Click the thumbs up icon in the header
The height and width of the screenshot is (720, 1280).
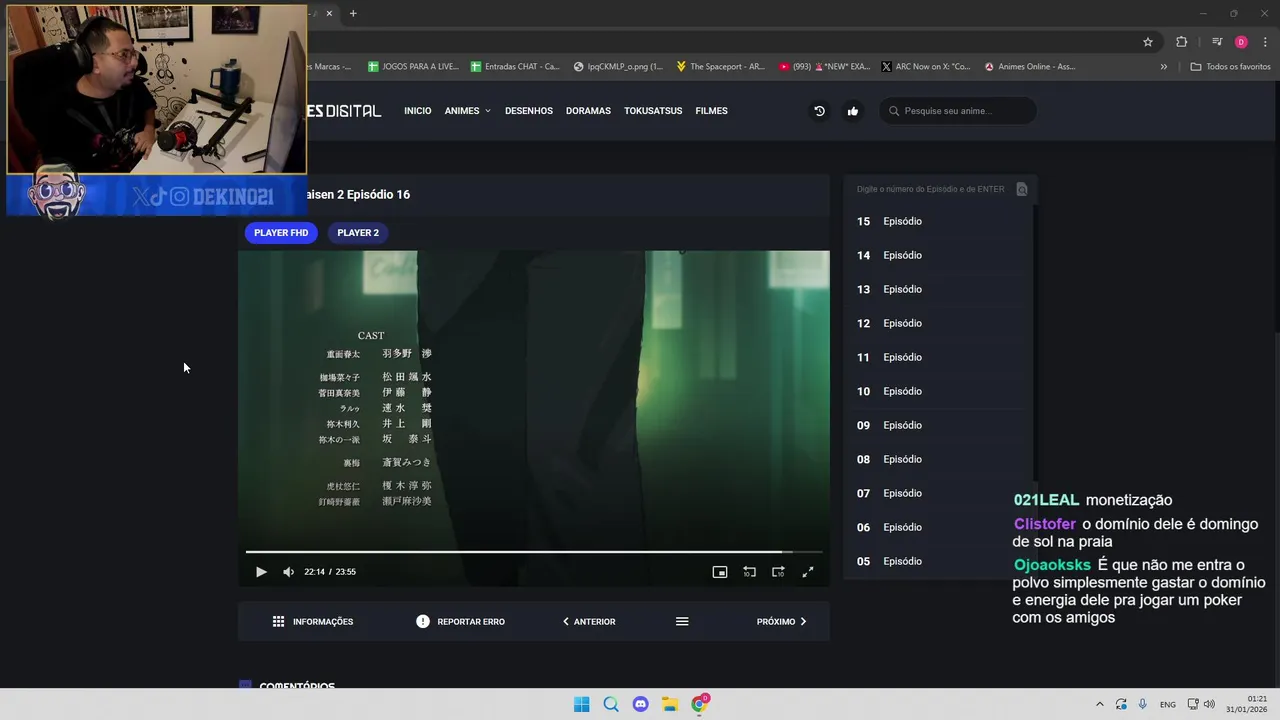(x=853, y=111)
